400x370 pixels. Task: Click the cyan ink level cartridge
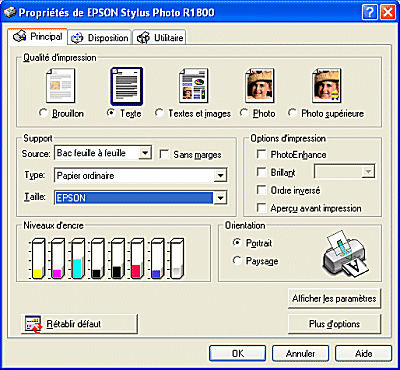(x=77, y=258)
